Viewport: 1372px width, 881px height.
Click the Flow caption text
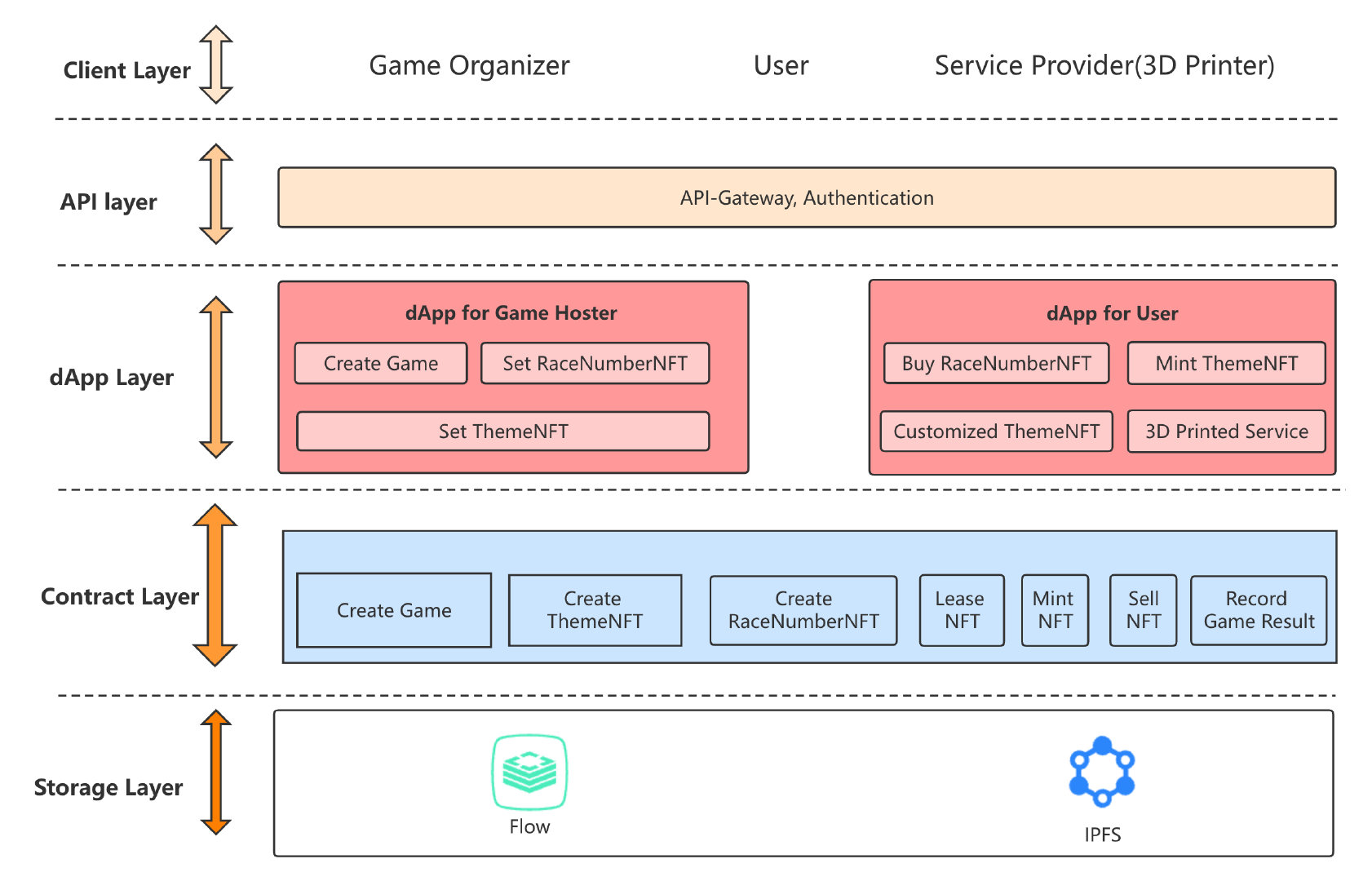click(x=529, y=826)
